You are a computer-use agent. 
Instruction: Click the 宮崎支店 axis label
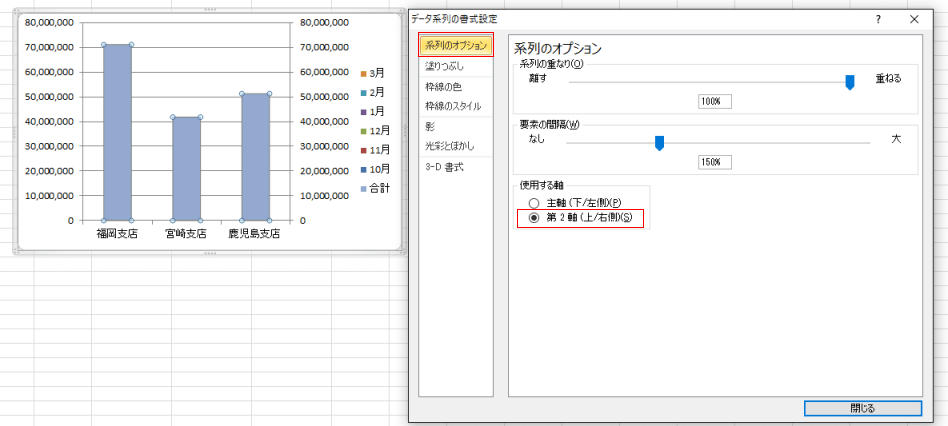tap(186, 234)
